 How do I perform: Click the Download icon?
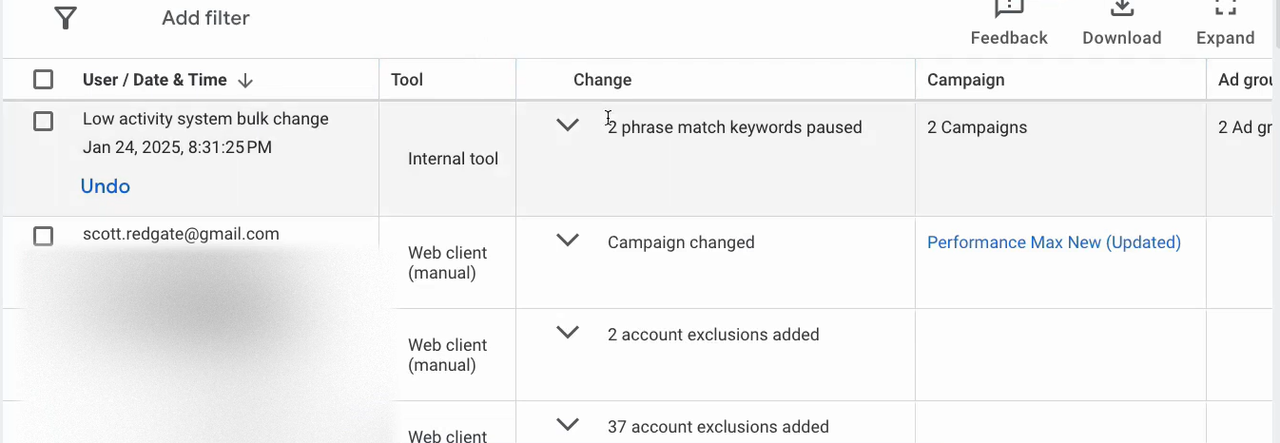(x=1122, y=9)
